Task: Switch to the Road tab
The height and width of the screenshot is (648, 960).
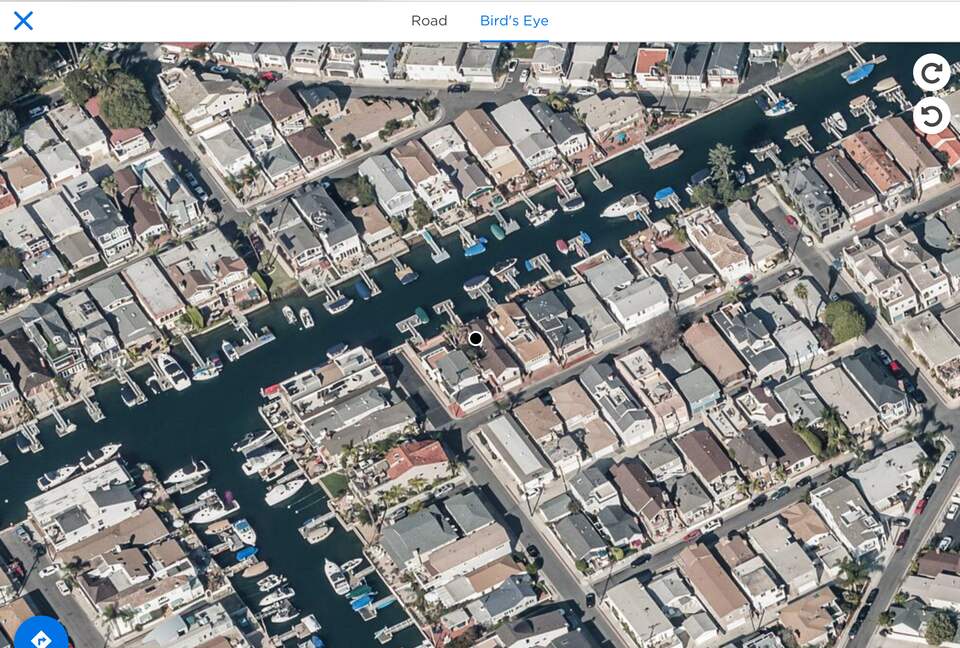Action: (x=429, y=20)
